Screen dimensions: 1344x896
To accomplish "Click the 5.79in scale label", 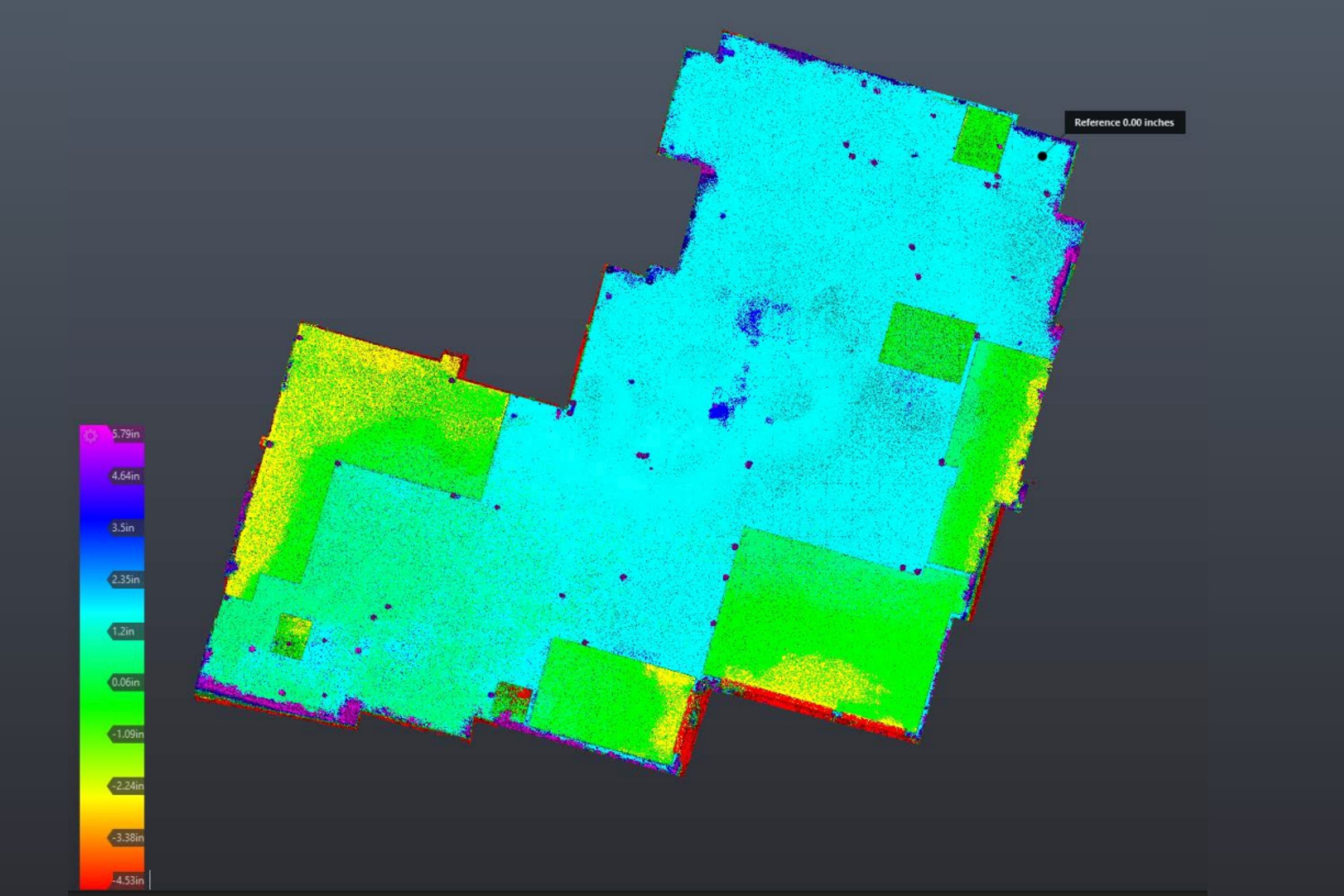I will pyautogui.click(x=126, y=434).
